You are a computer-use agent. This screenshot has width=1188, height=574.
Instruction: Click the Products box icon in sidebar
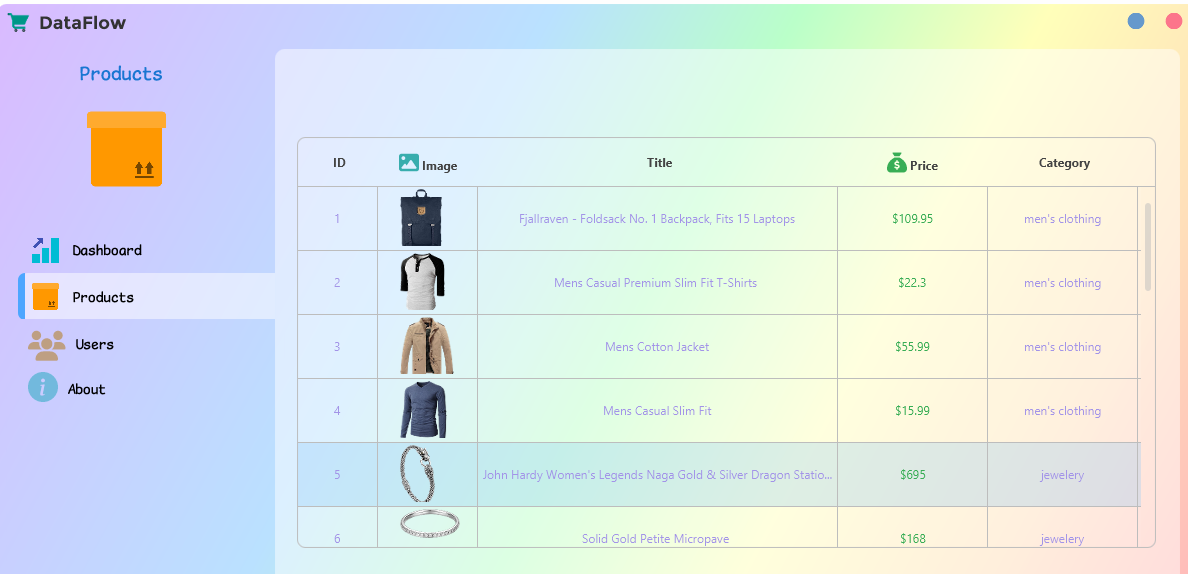(x=45, y=297)
